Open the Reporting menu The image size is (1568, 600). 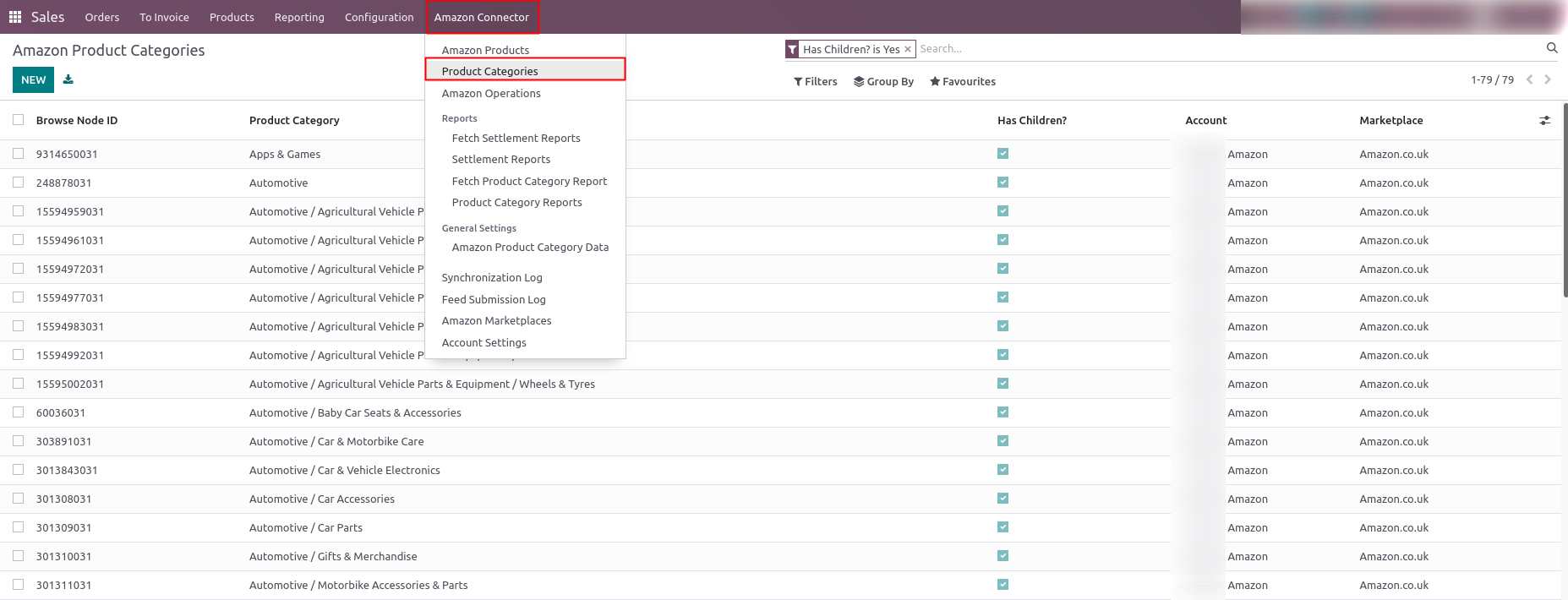tap(299, 17)
